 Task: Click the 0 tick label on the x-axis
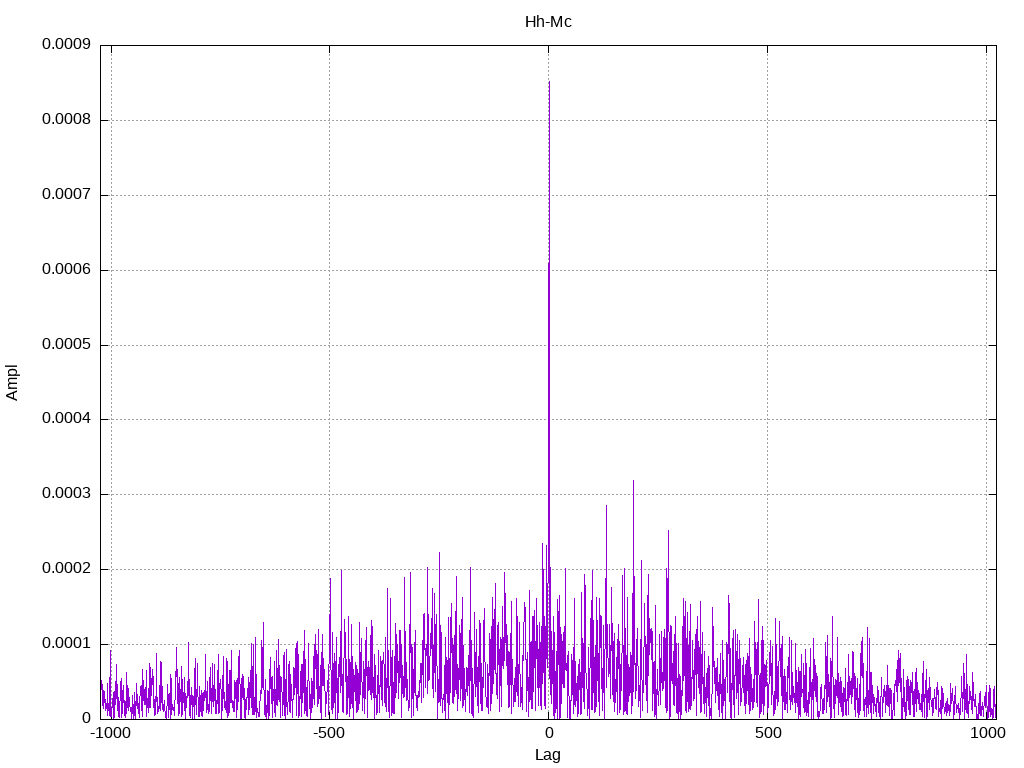tap(548, 733)
